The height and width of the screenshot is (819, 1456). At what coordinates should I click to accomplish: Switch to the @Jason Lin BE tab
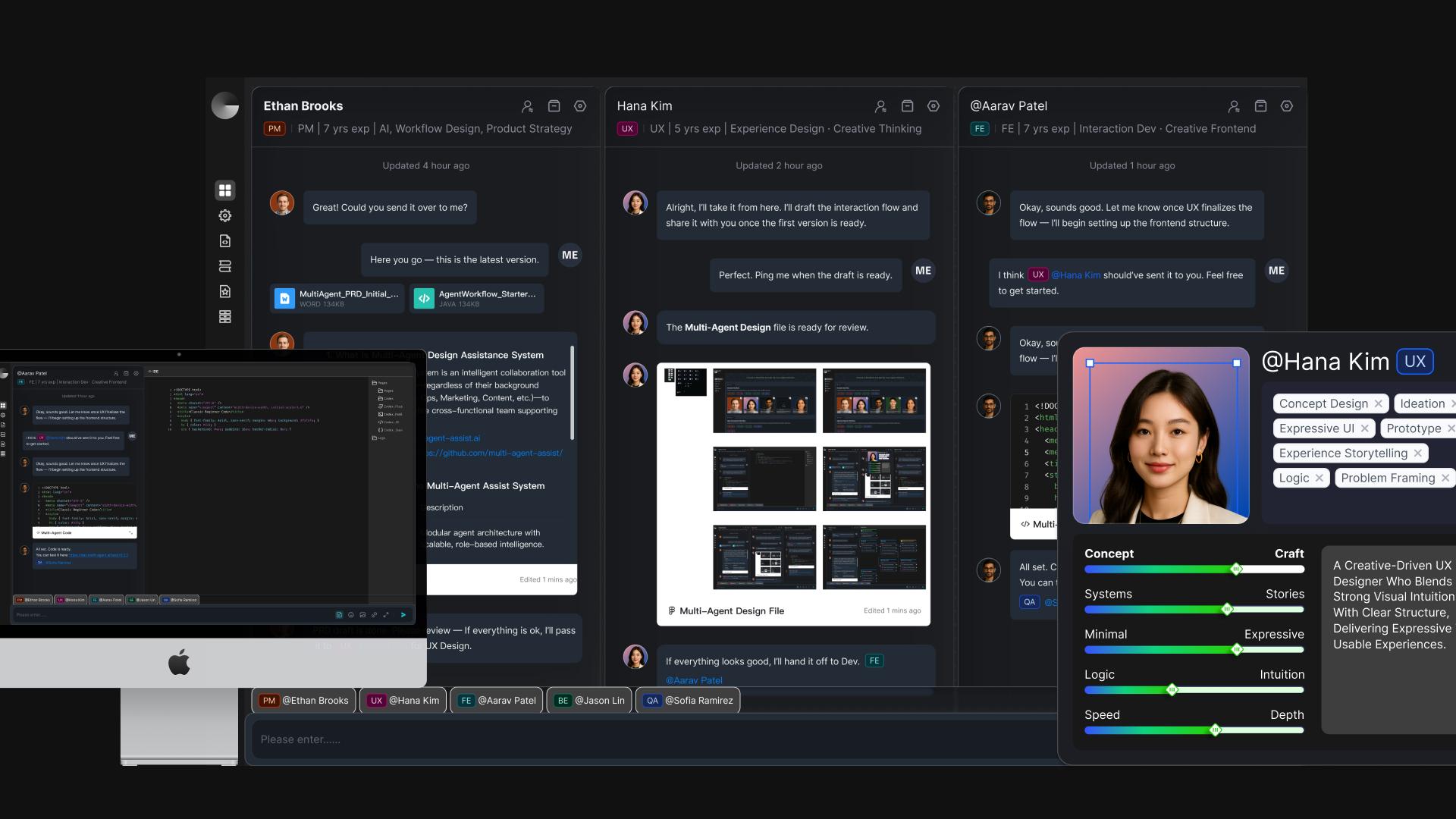591,701
